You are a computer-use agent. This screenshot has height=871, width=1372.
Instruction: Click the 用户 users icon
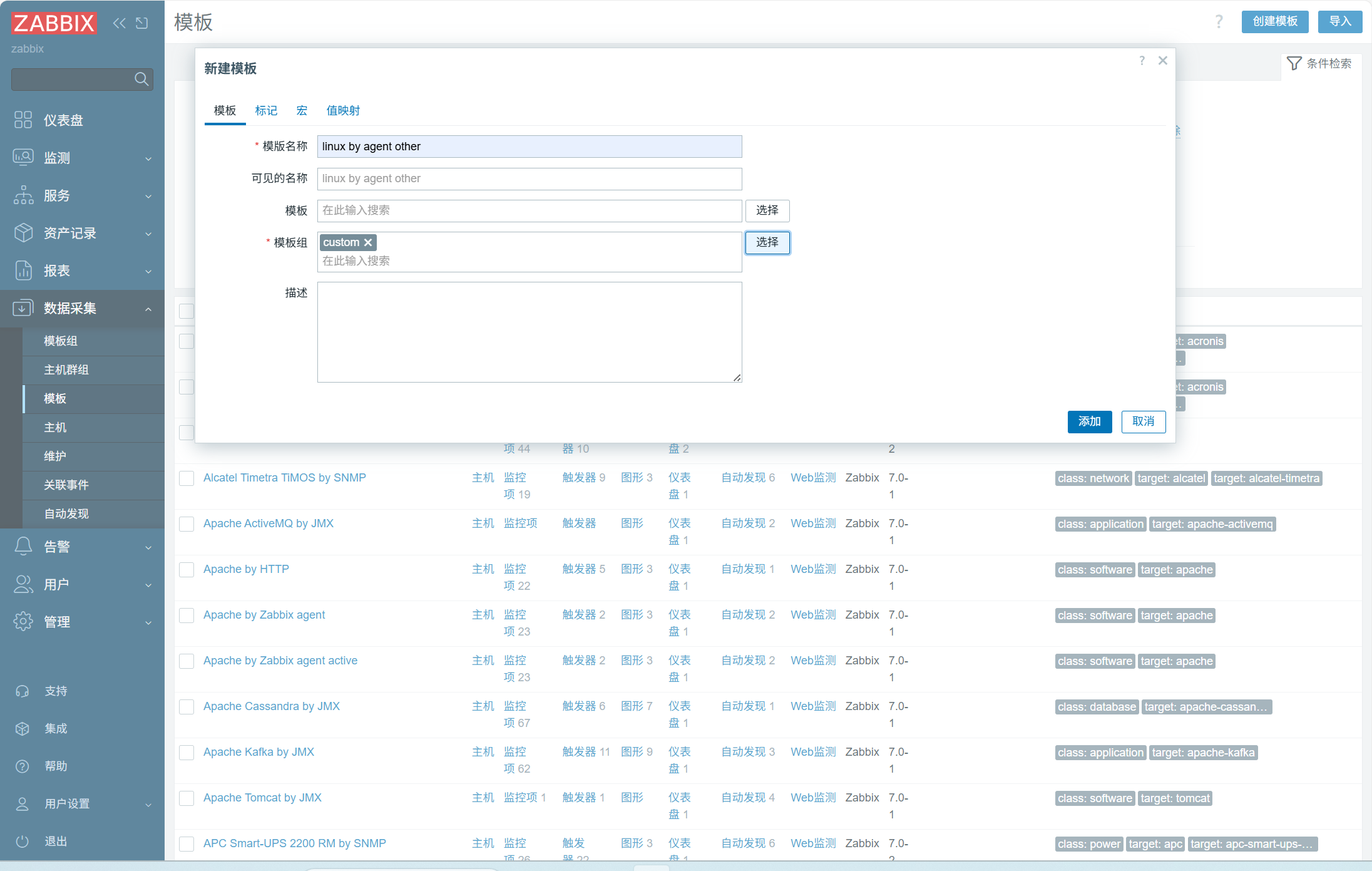23,584
